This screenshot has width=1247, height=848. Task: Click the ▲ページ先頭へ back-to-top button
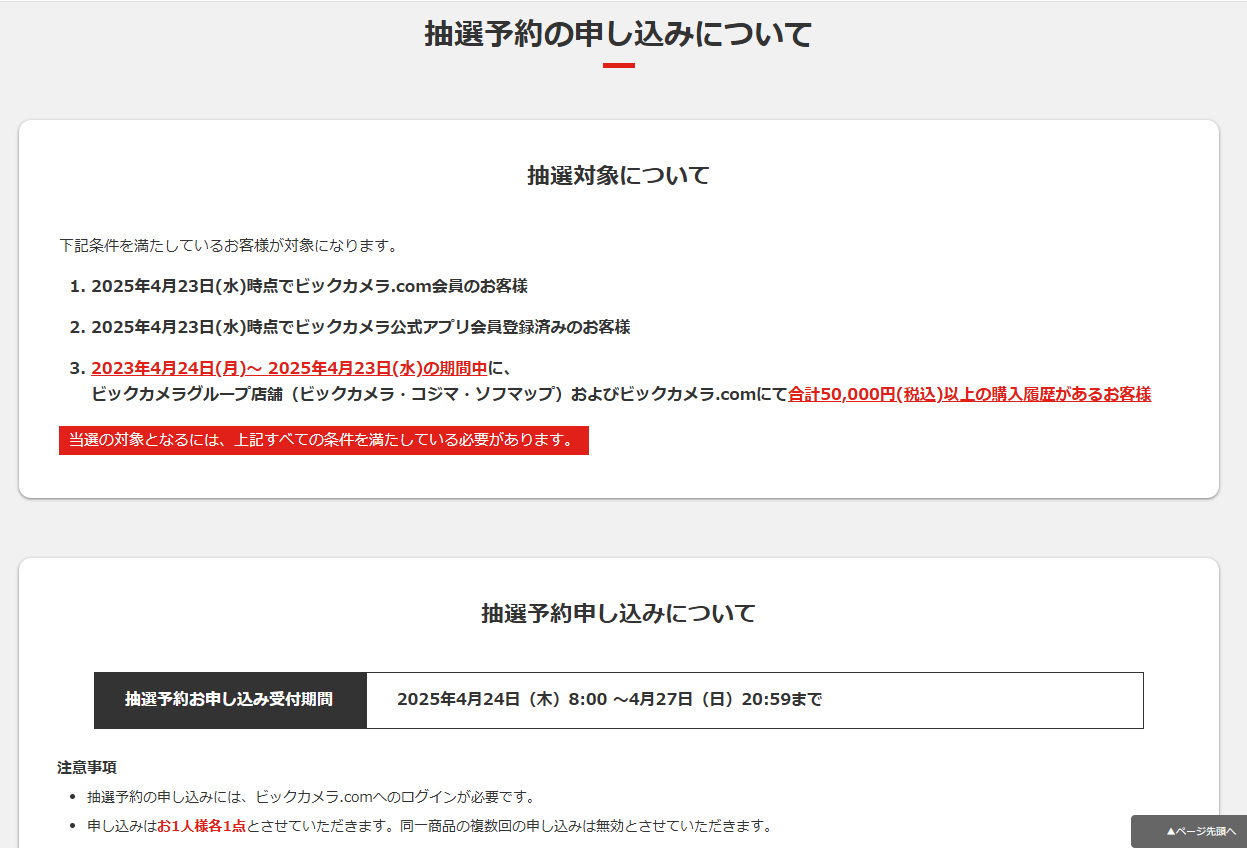pos(1189,831)
